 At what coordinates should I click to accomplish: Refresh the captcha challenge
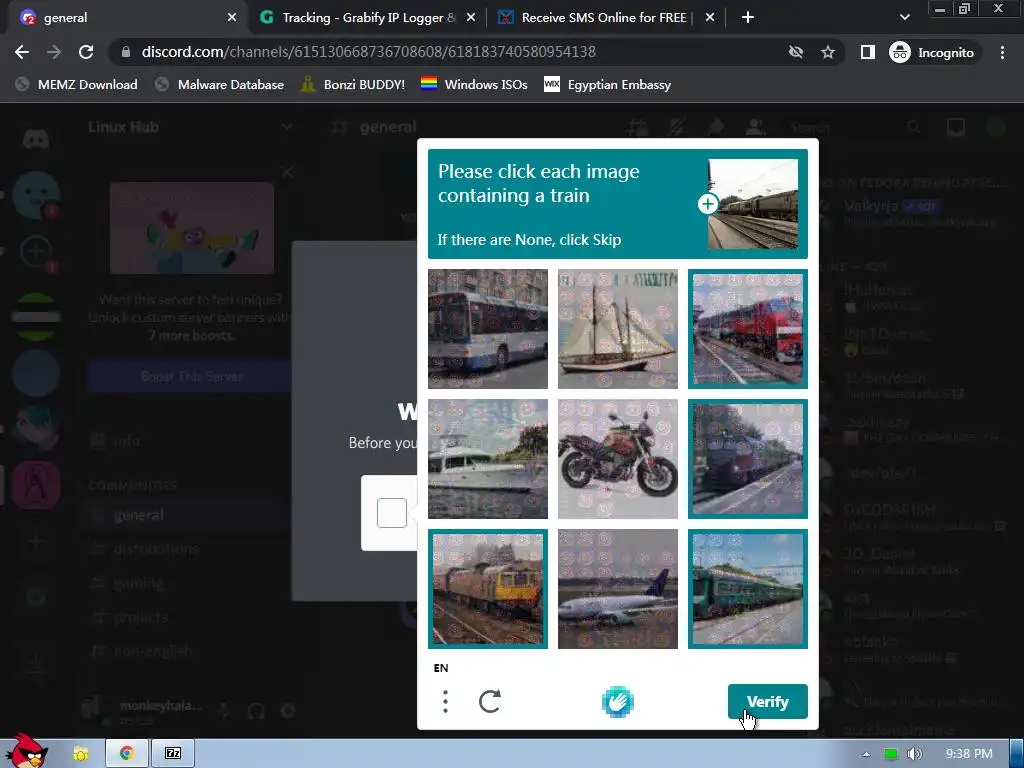[490, 701]
